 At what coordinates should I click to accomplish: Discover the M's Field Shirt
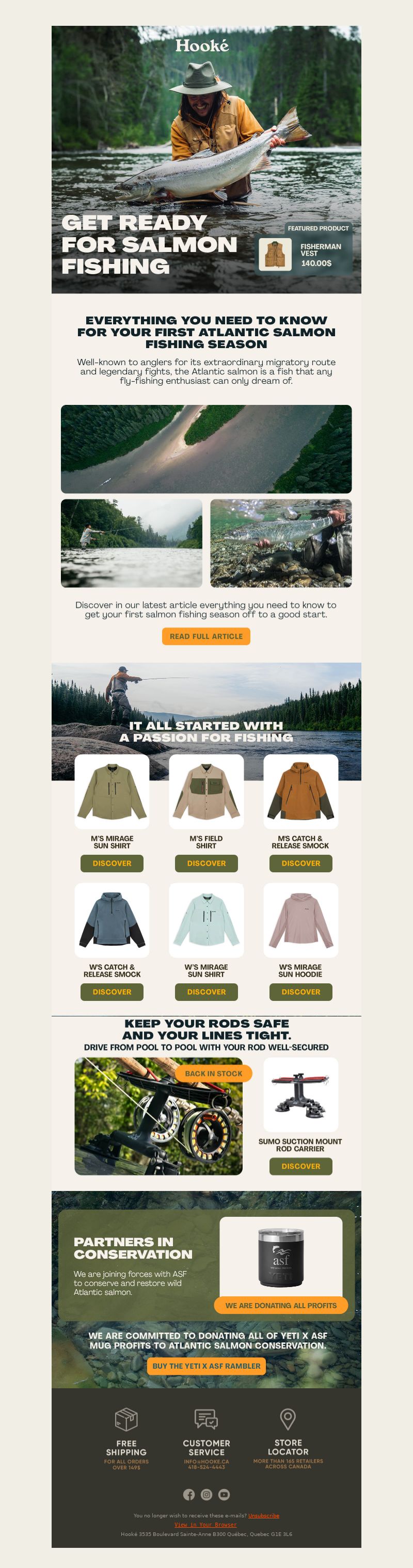206,863
